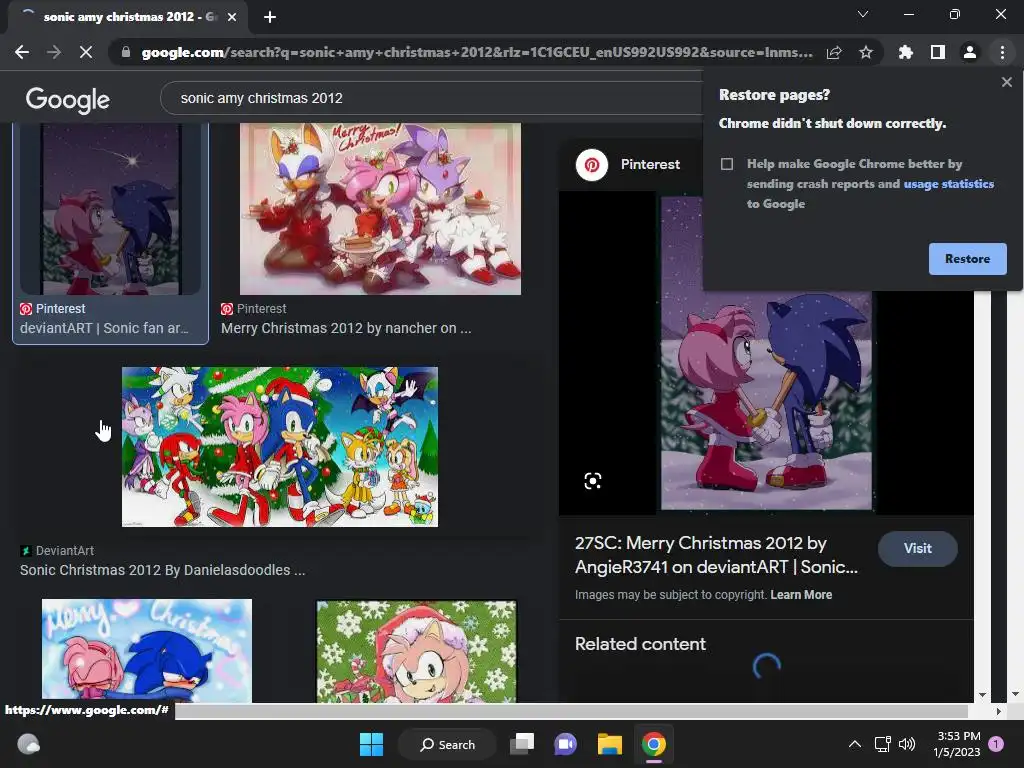Click 'Merry Christmas 2012 by nancher on' caption
Screen dimensions: 1024x768
click(345, 328)
